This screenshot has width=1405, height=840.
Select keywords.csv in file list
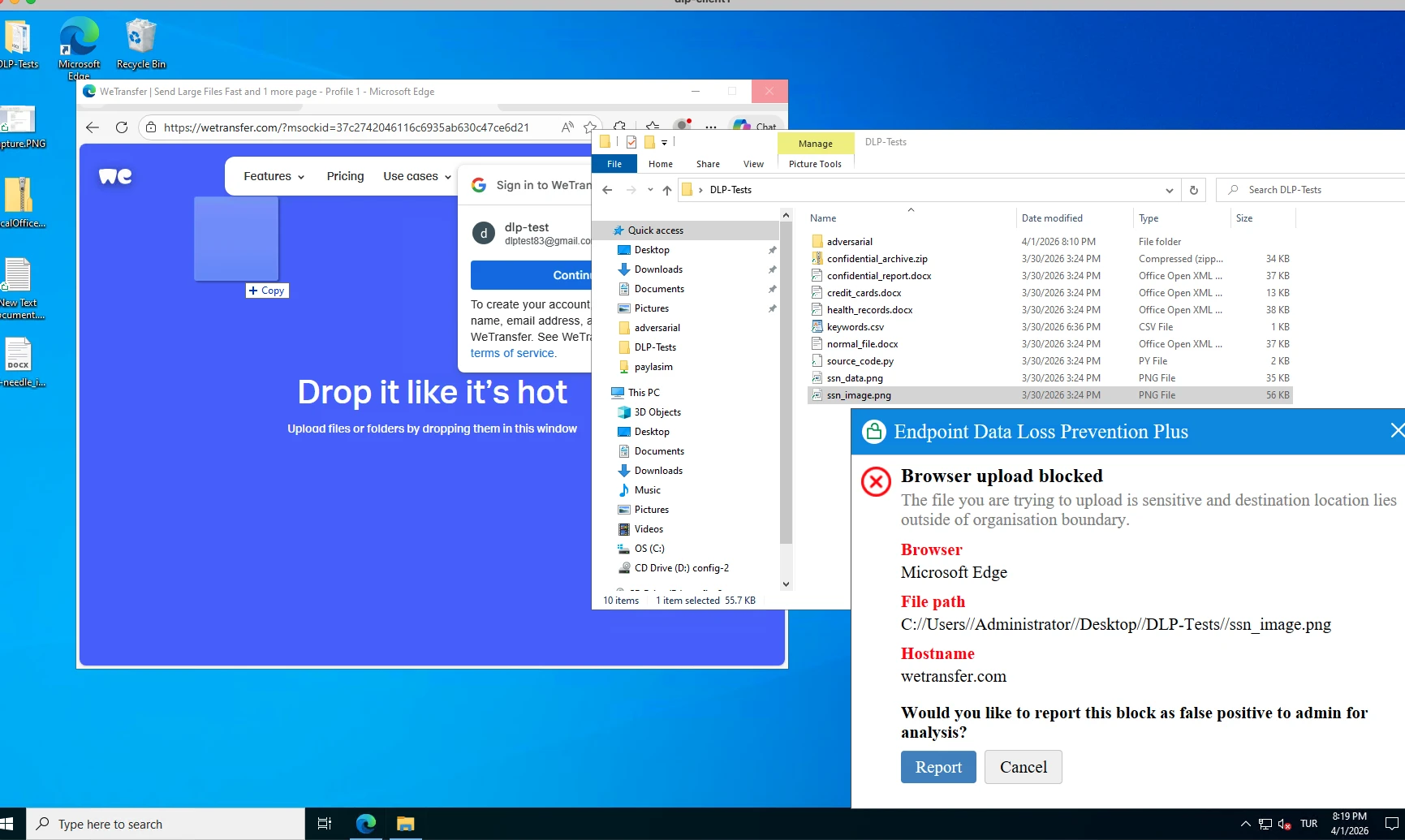click(855, 327)
